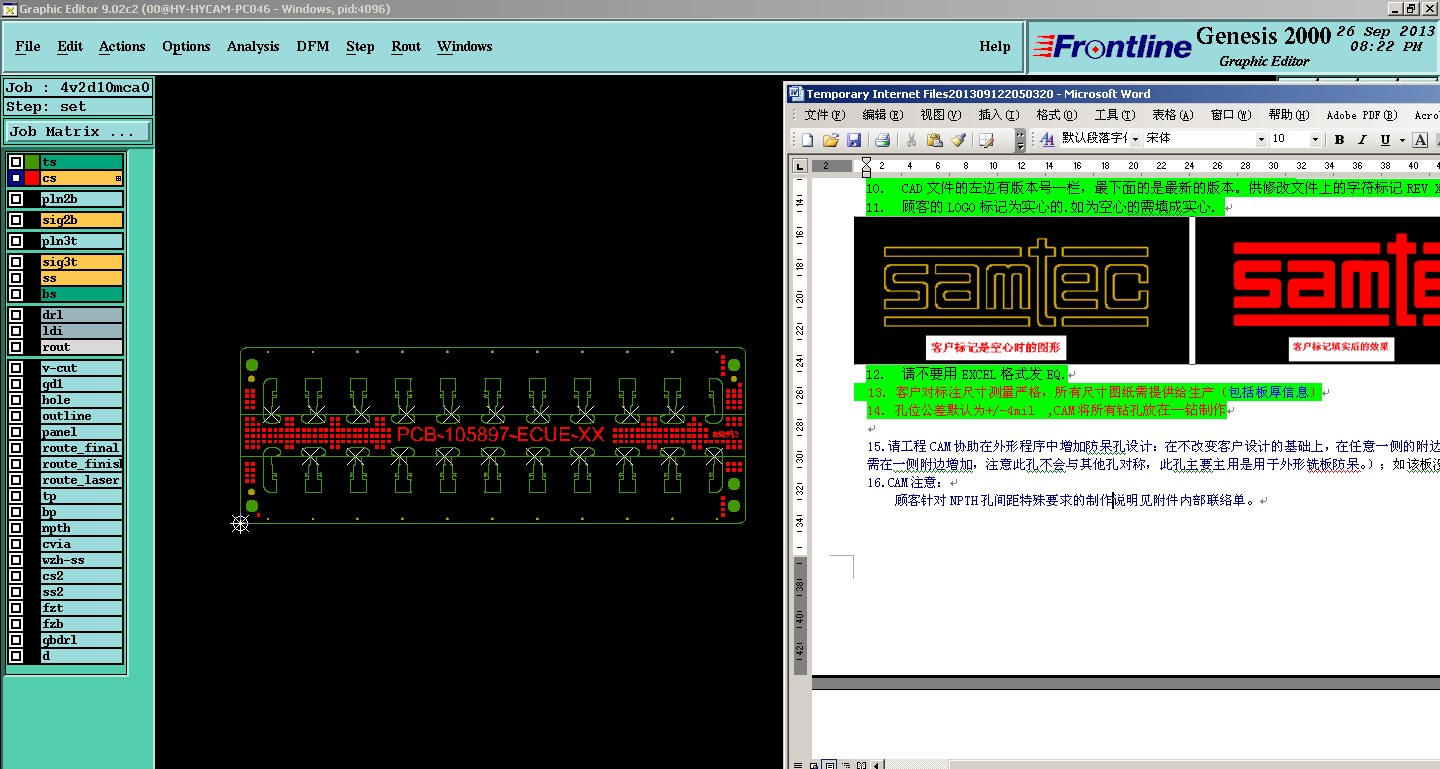Image resolution: width=1440 pixels, height=769 pixels.
Task: Select the npth layer name
Action: (x=82, y=528)
